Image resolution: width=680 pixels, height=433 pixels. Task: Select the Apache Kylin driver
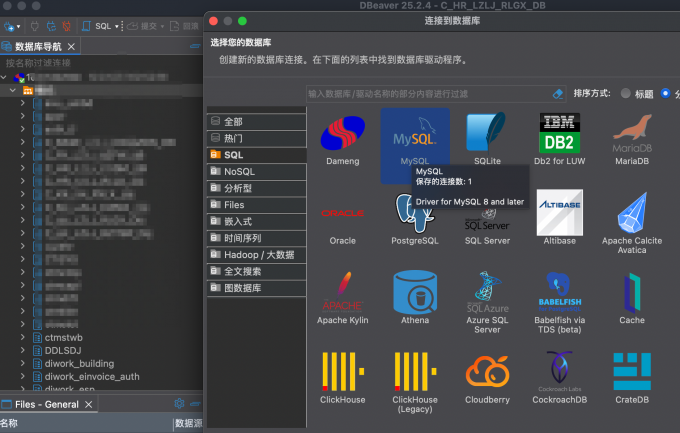click(343, 299)
